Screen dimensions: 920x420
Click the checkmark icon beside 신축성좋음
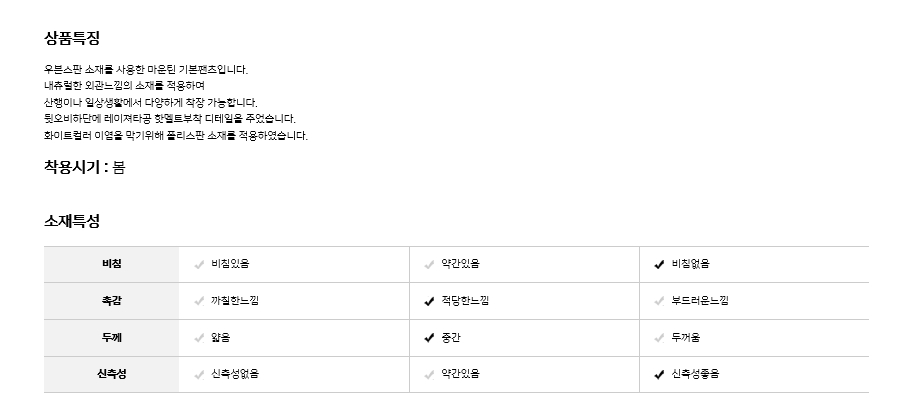[x=659, y=375]
